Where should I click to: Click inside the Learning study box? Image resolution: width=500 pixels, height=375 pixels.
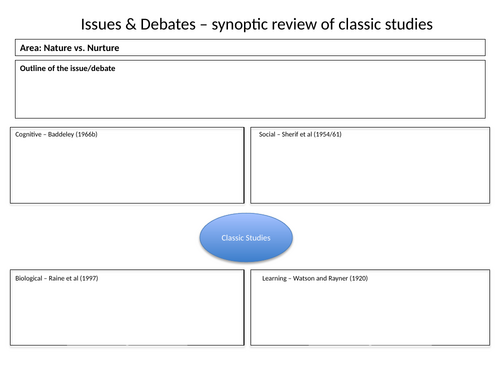370,313
